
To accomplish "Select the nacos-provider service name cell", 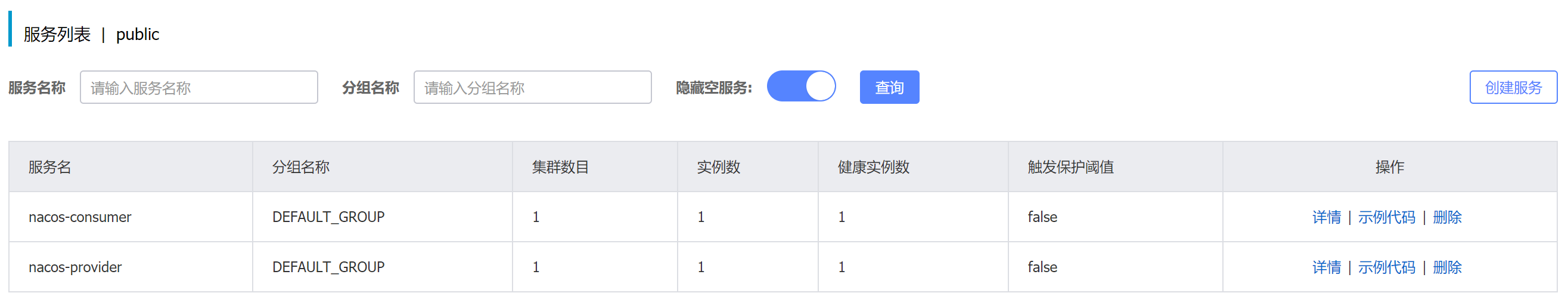I will coord(131,267).
